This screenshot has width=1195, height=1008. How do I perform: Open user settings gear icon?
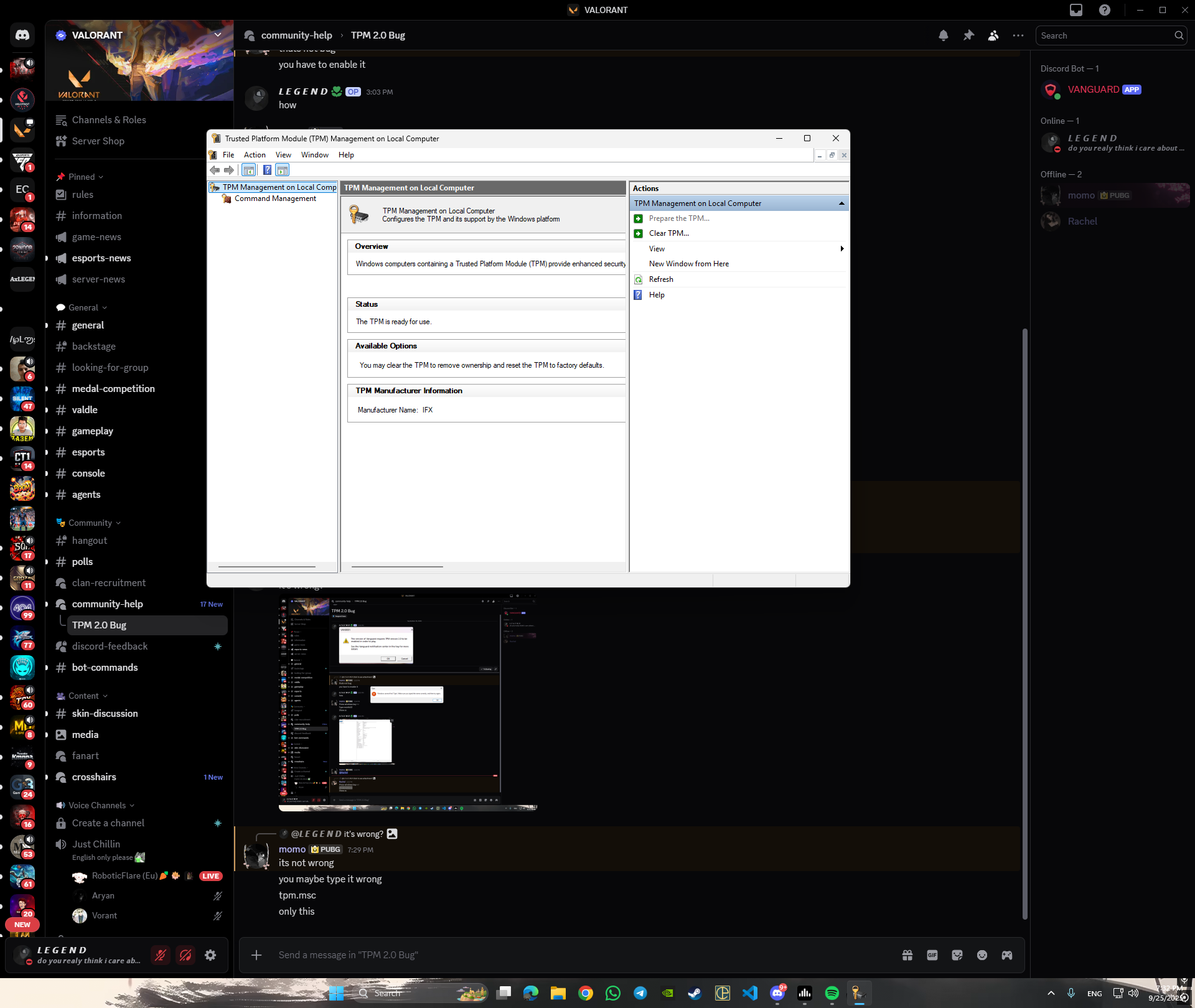pyautogui.click(x=210, y=955)
